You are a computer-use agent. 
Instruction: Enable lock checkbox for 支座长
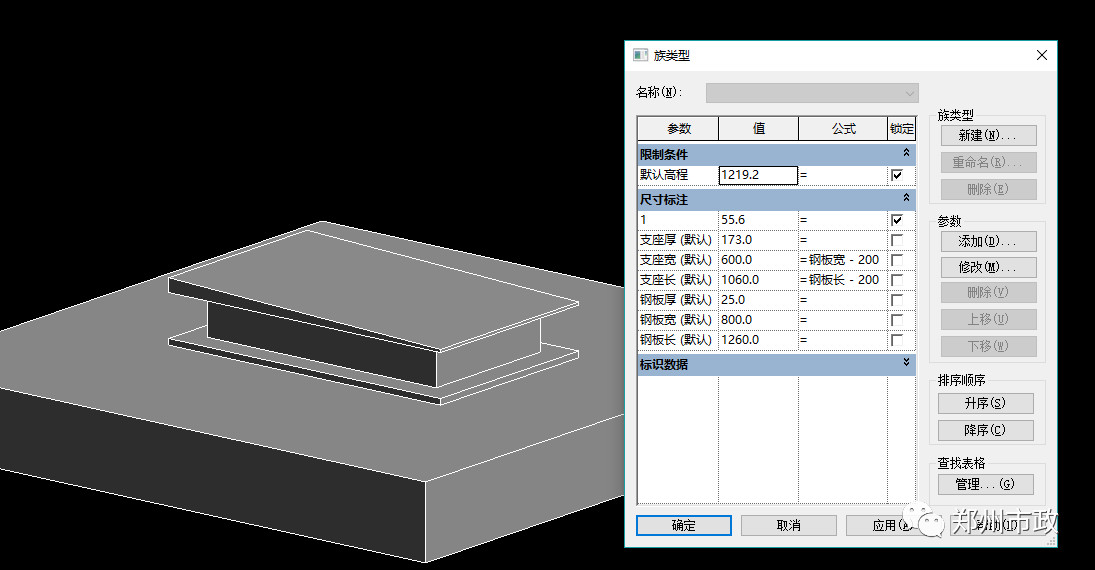tap(897, 280)
